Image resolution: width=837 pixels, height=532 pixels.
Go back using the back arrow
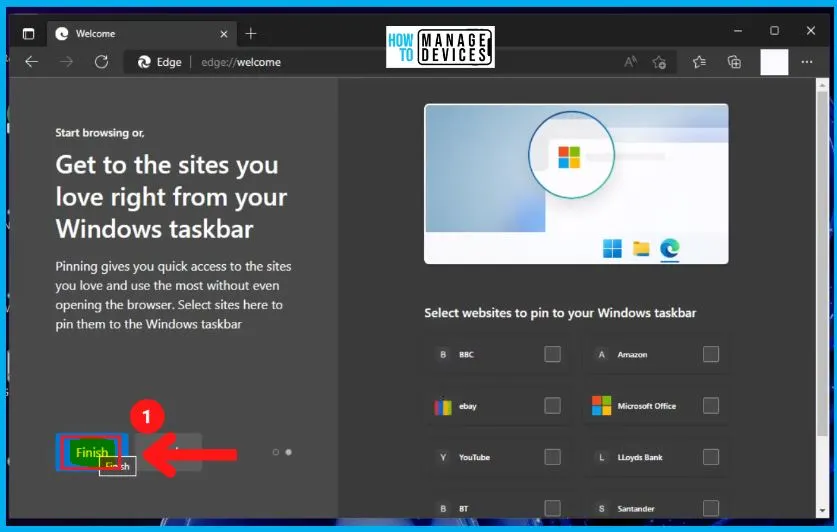[31, 62]
